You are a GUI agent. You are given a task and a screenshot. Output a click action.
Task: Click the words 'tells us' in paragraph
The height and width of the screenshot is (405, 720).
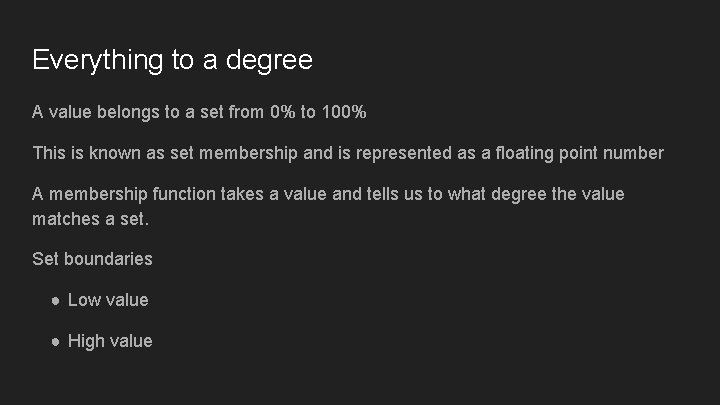pos(394,194)
